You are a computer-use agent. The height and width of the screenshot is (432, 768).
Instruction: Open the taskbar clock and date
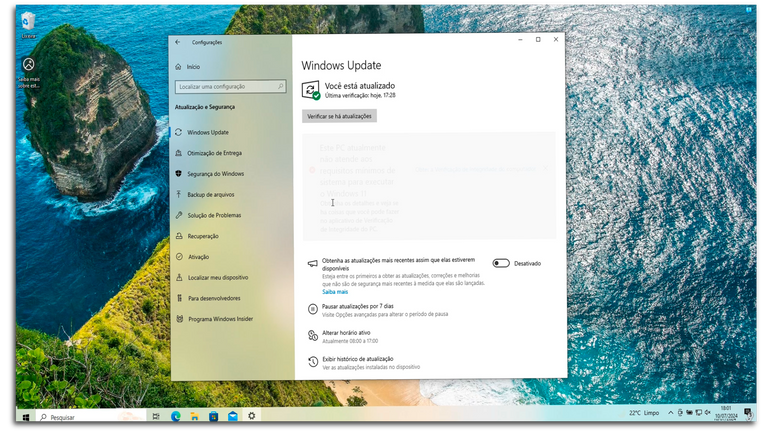(726, 412)
